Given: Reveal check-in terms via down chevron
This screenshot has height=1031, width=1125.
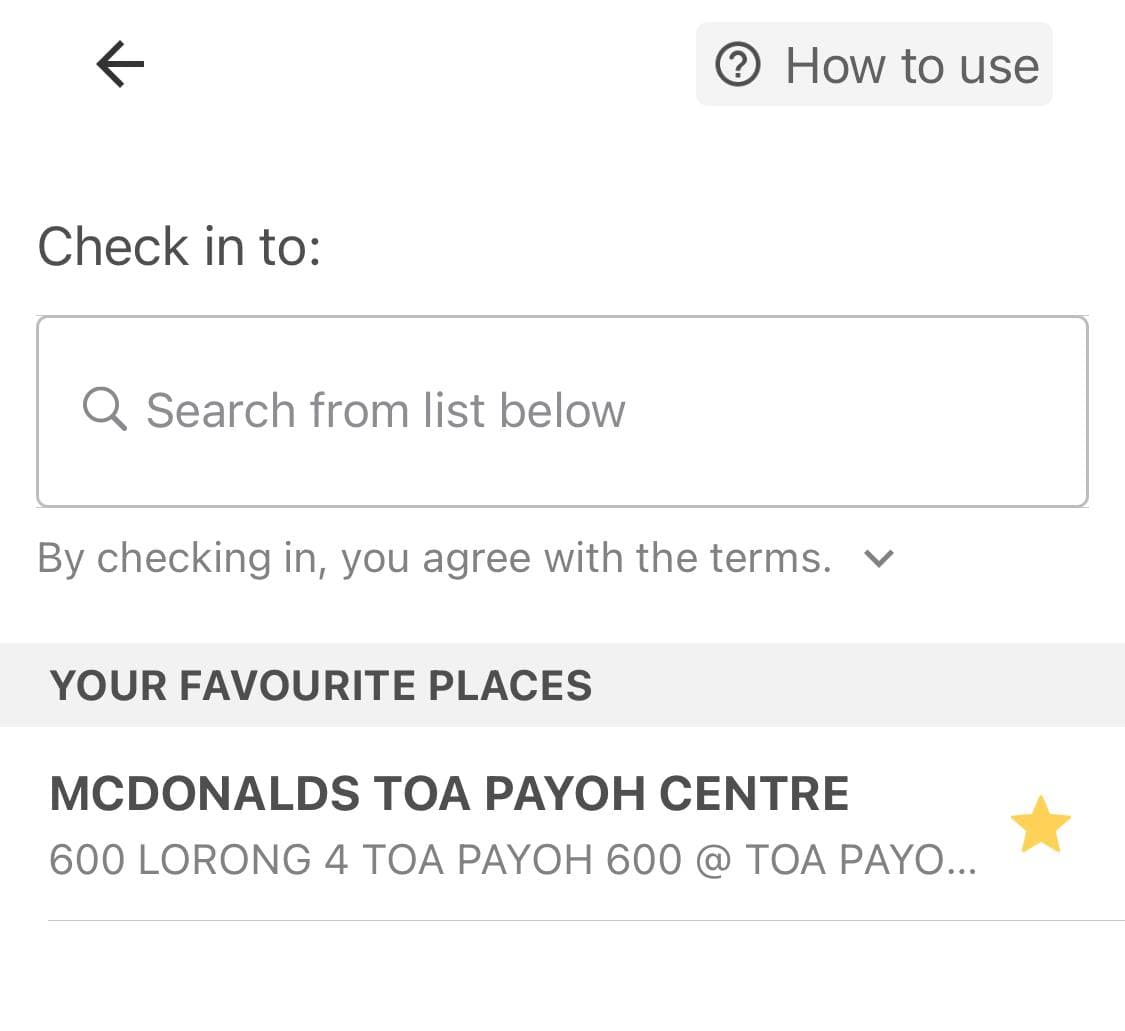Looking at the screenshot, I should 879,558.
